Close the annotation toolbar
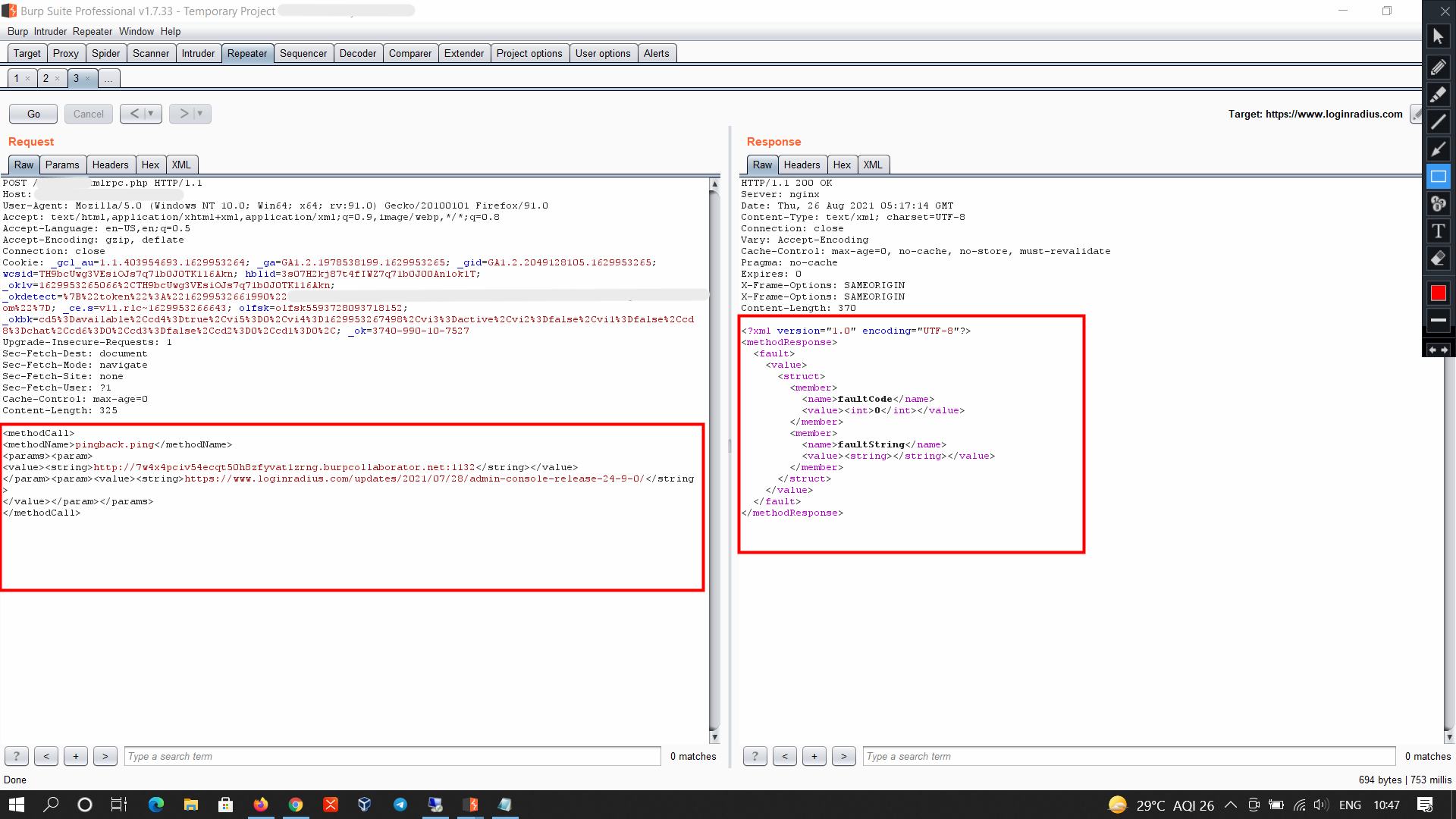Viewport: 1456px width, 819px height. [1445, 11]
